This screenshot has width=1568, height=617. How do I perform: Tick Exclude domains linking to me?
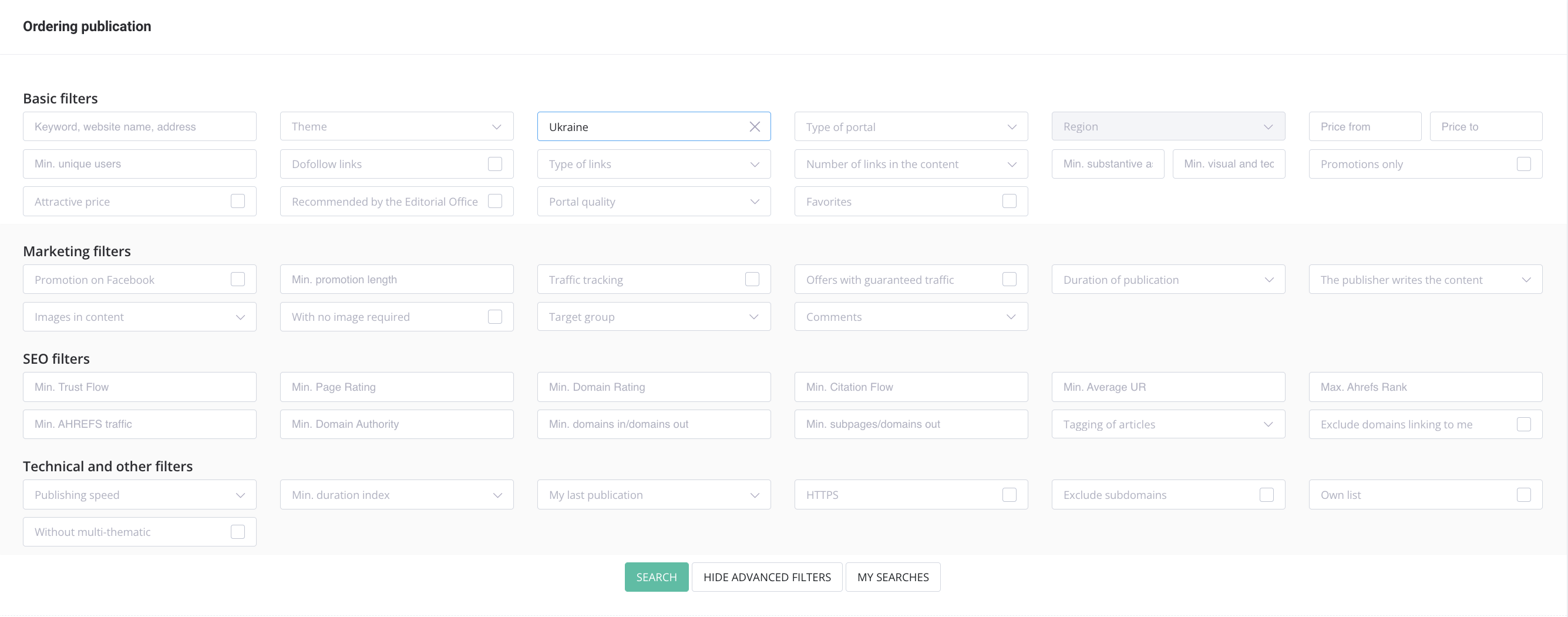[1523, 424]
